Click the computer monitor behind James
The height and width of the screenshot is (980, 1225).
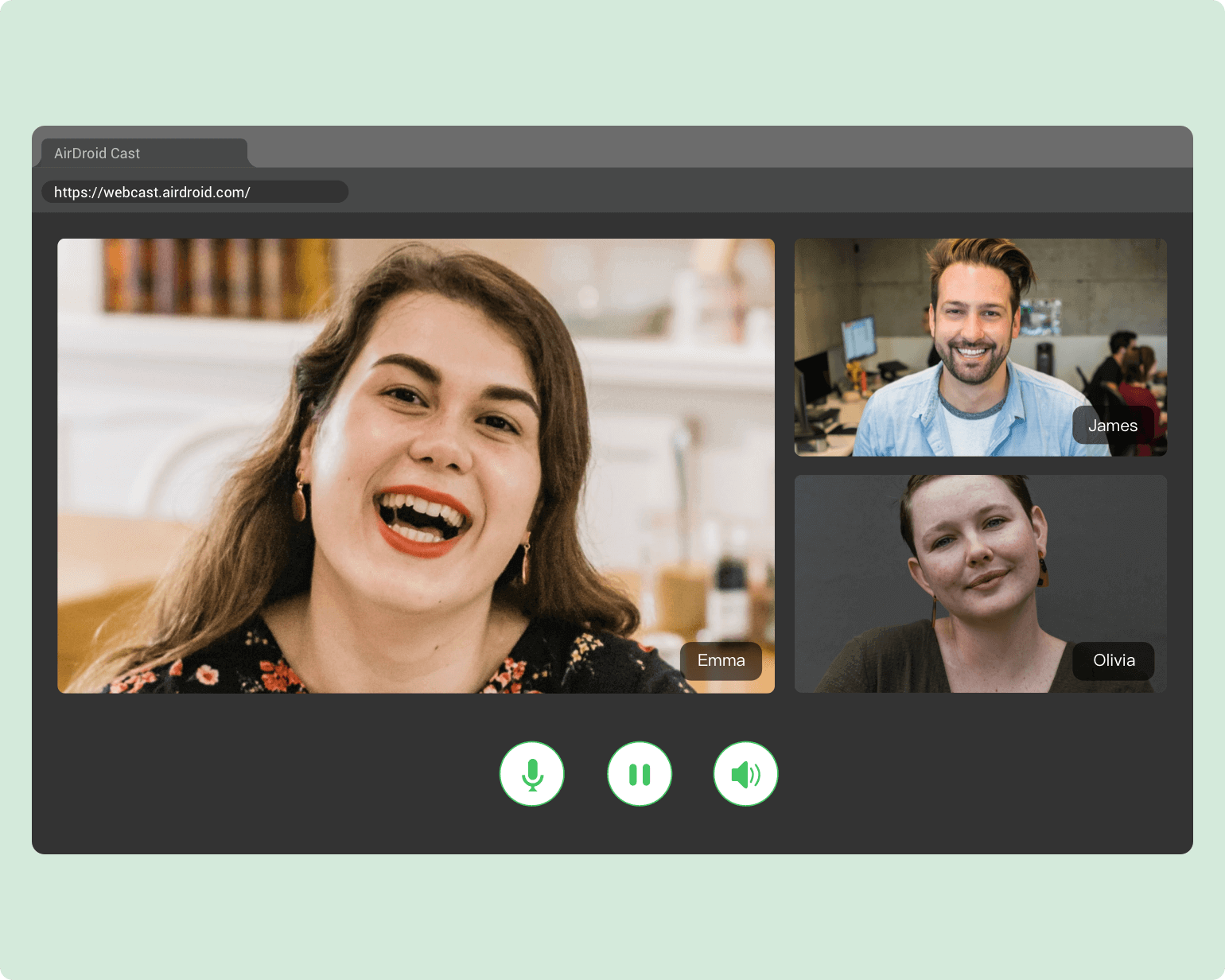pos(858,340)
